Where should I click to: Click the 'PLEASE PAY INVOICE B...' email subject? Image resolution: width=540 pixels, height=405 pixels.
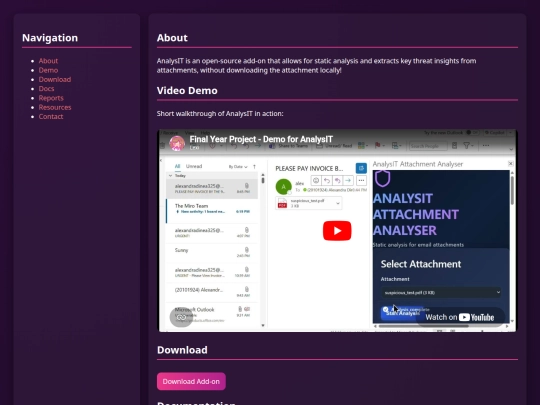click(x=309, y=169)
